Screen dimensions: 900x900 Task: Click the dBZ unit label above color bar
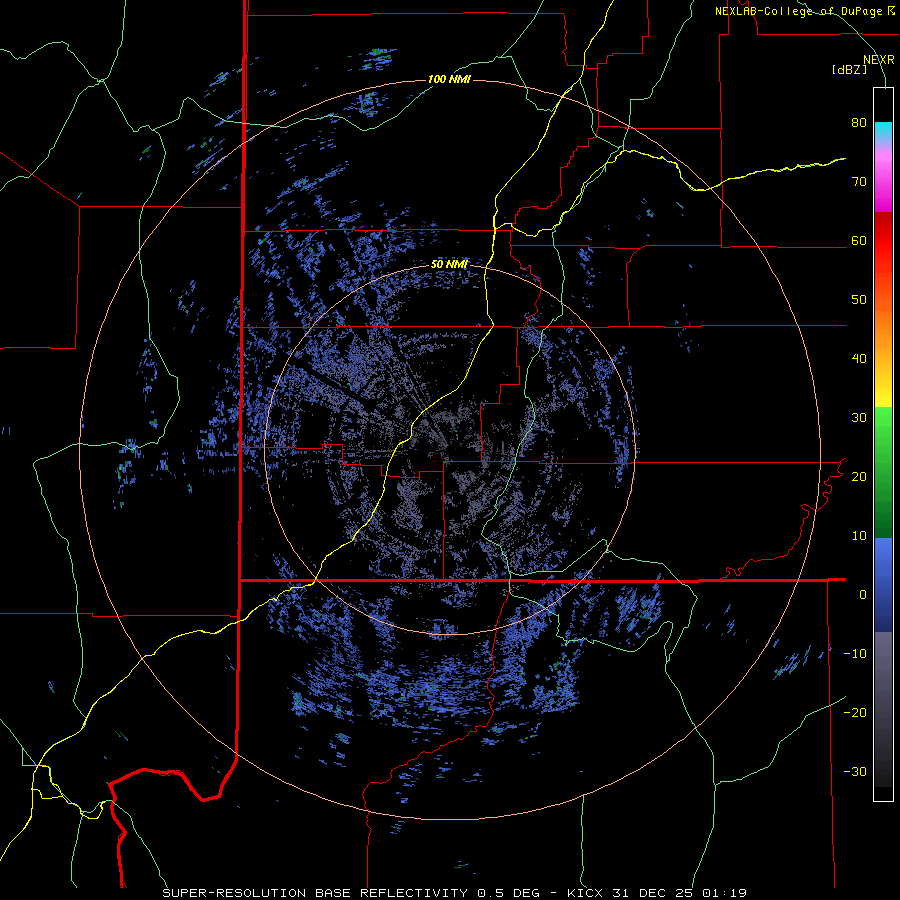(849, 70)
